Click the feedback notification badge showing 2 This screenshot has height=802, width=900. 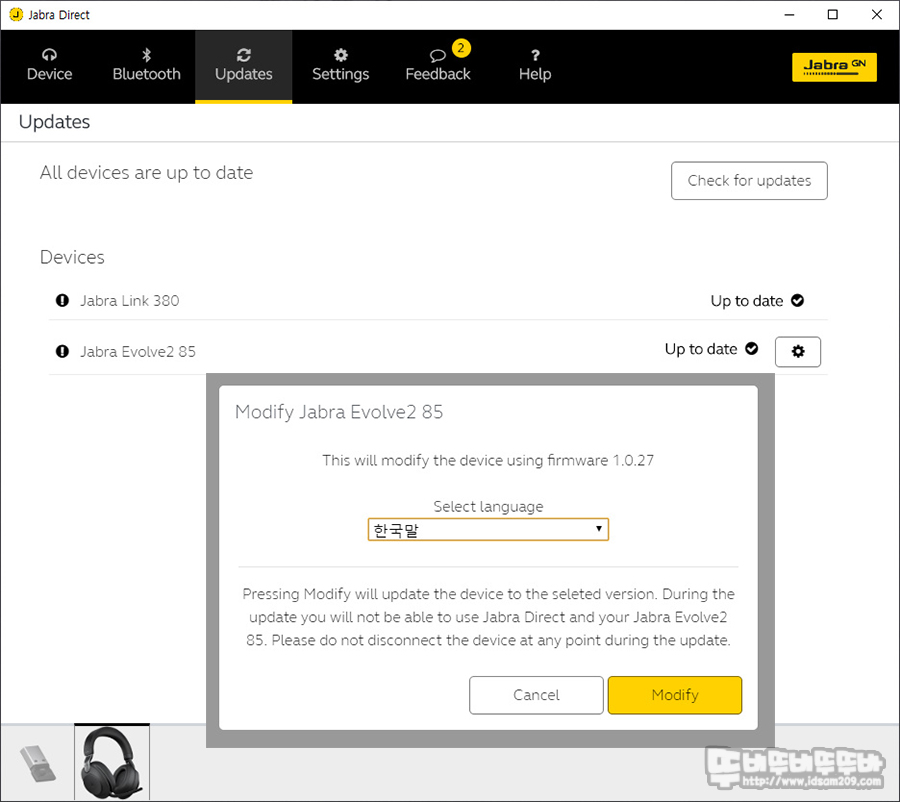[461, 48]
